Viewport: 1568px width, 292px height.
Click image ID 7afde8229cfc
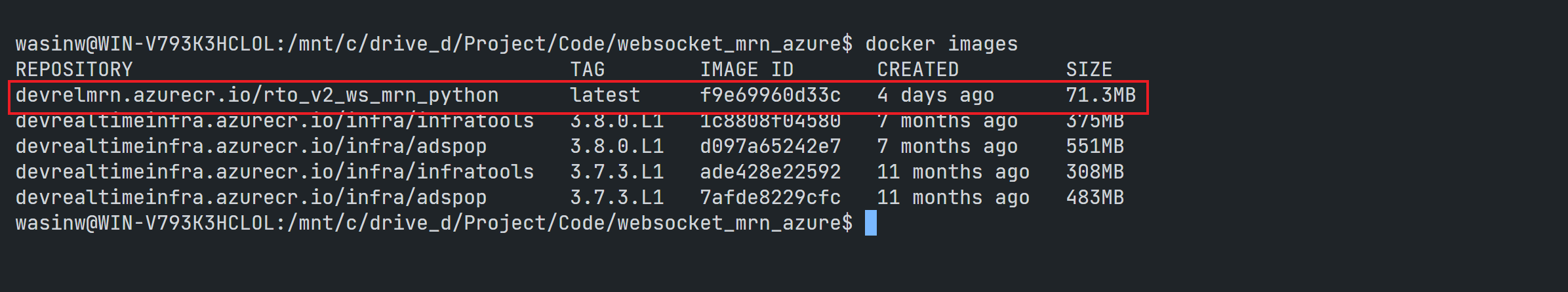[771, 198]
